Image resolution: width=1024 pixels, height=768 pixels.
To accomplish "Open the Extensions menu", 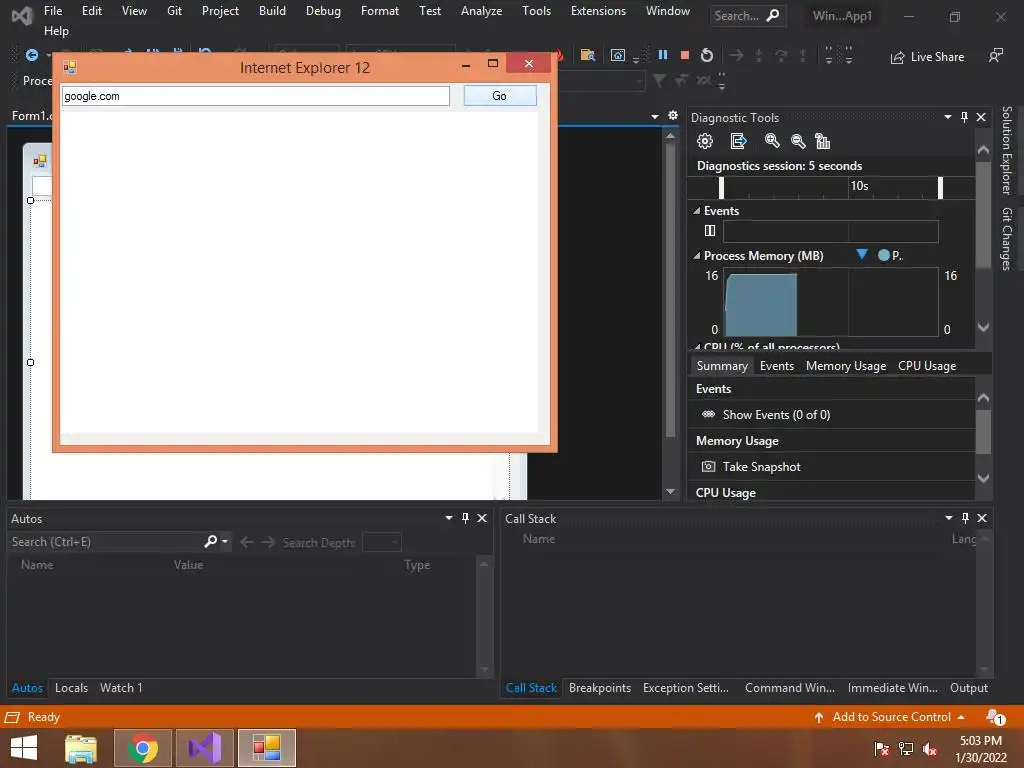I will (598, 11).
